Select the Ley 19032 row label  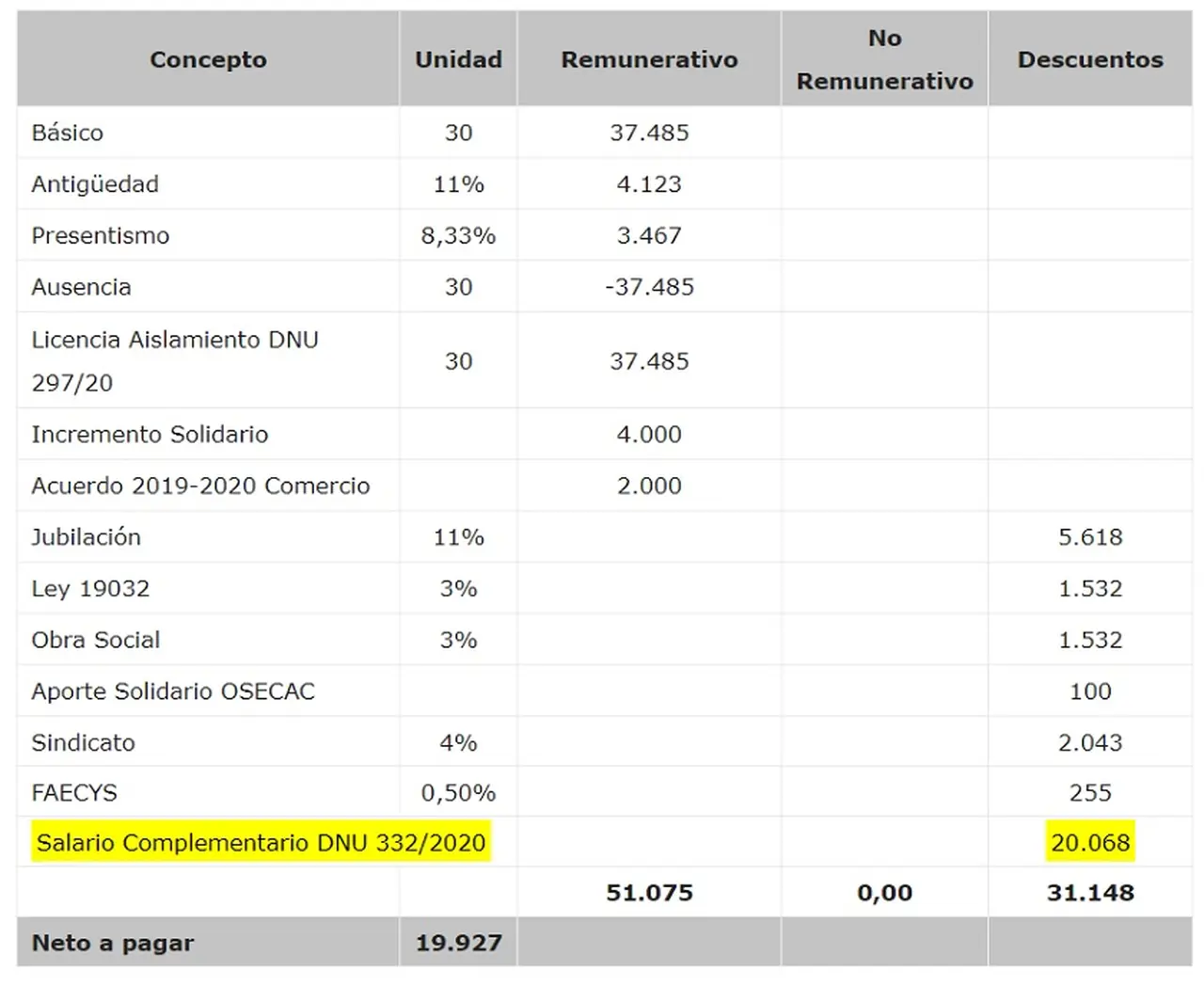(90, 589)
